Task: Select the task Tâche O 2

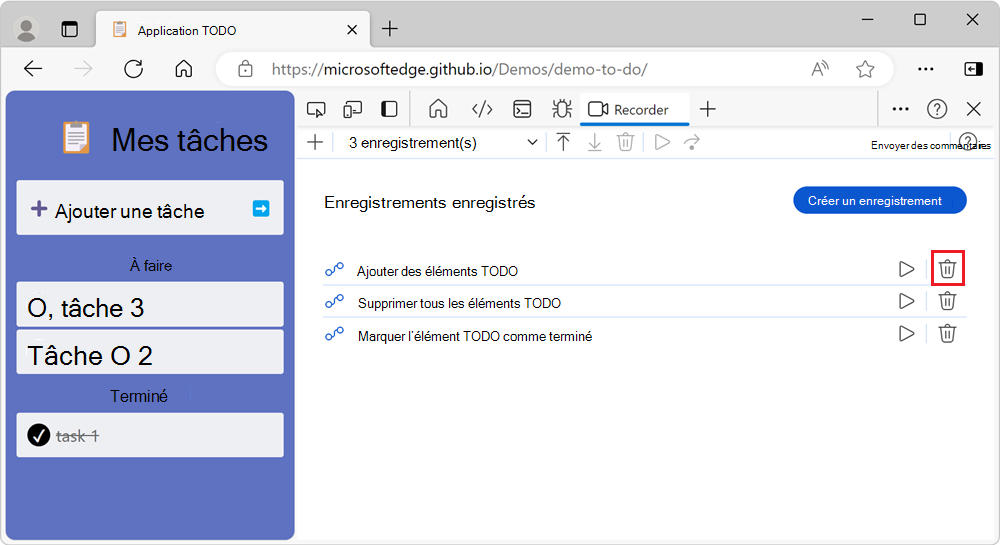Action: pos(150,352)
